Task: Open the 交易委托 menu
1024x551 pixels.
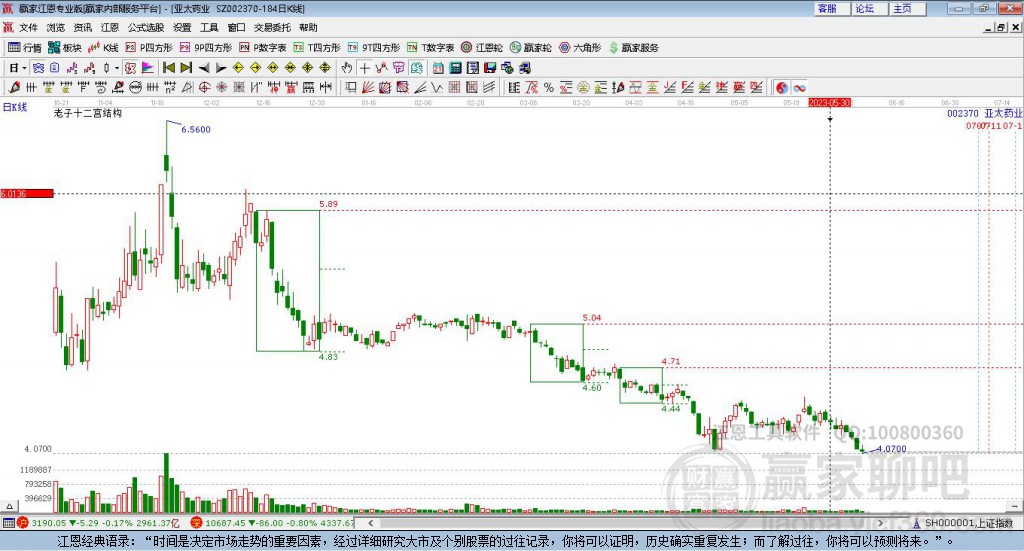Action: point(272,27)
